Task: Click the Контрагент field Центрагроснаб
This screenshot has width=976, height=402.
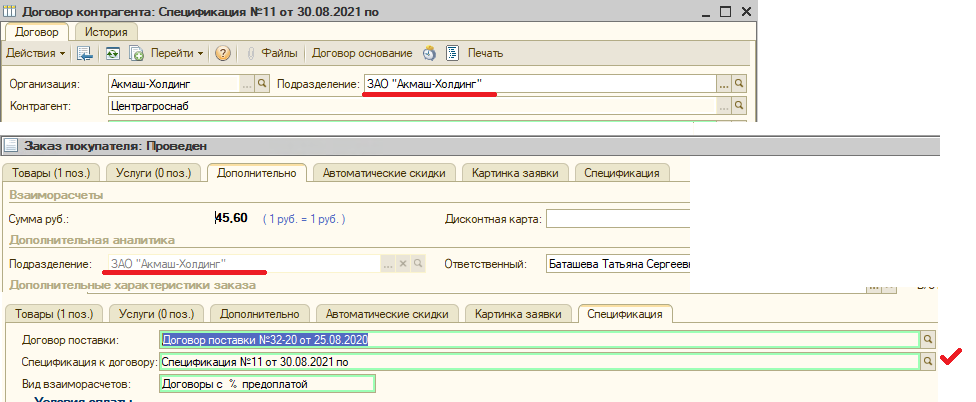Action: tap(411, 106)
